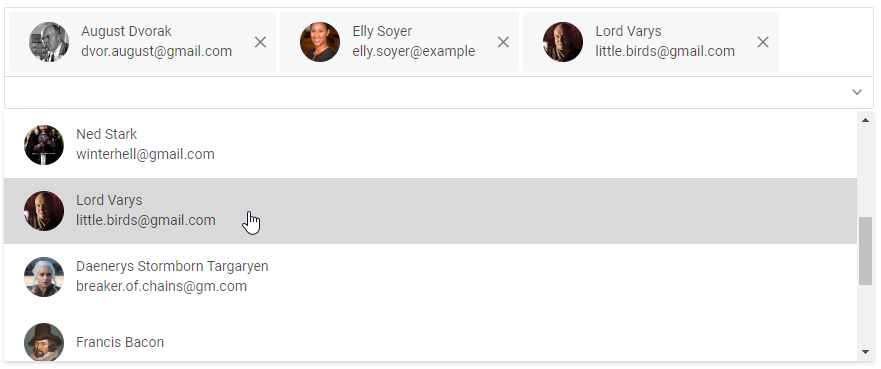Collapse the dropdown with chevron arrow
The image size is (881, 369).
point(857,92)
